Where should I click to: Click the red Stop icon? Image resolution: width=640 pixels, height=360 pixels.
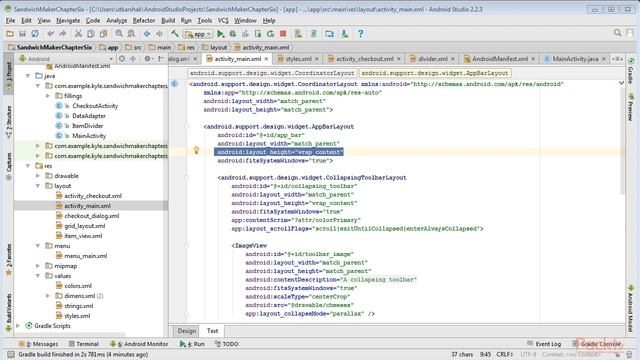283,34
